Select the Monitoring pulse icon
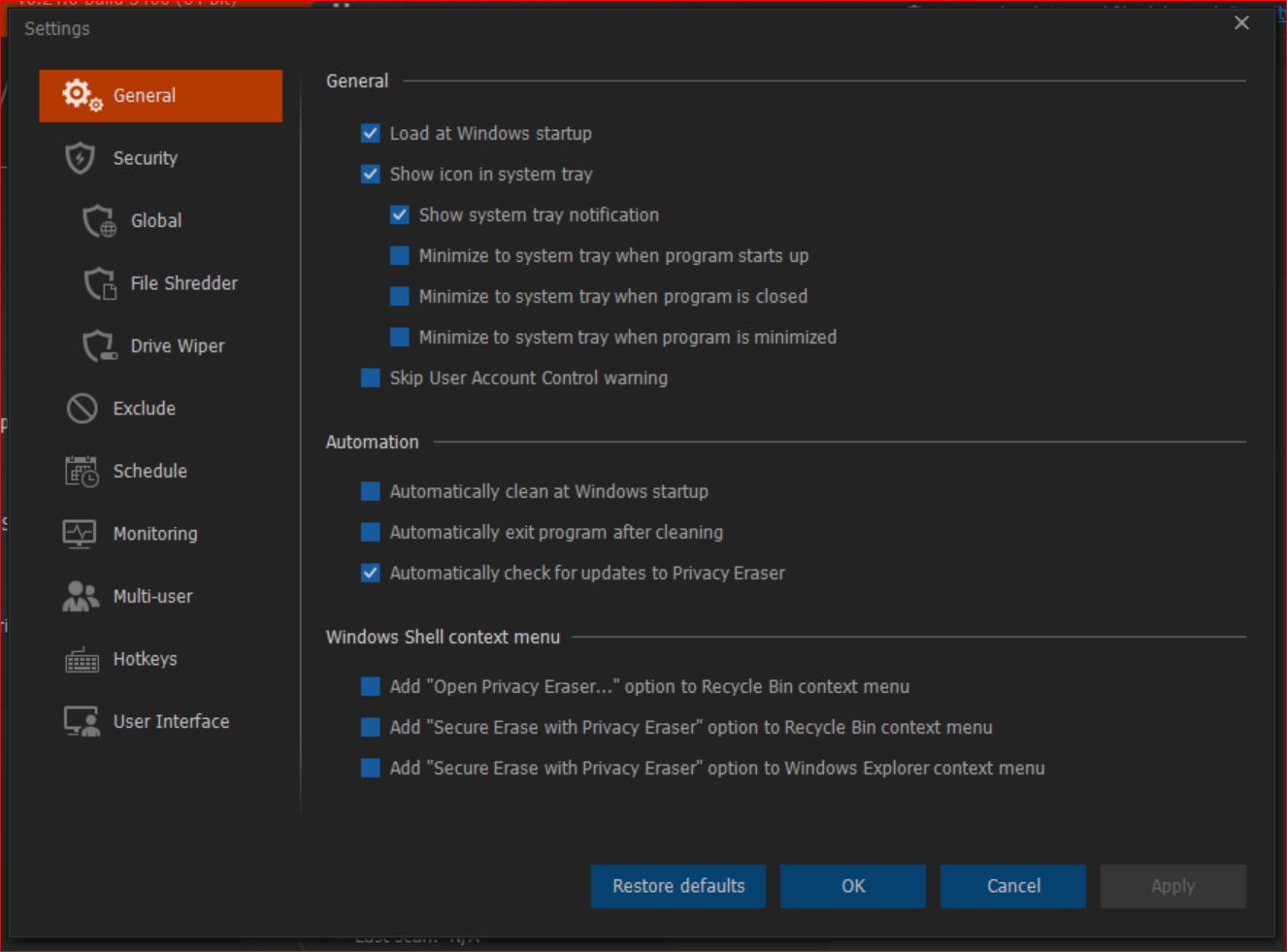The height and width of the screenshot is (952, 1287). (80, 534)
